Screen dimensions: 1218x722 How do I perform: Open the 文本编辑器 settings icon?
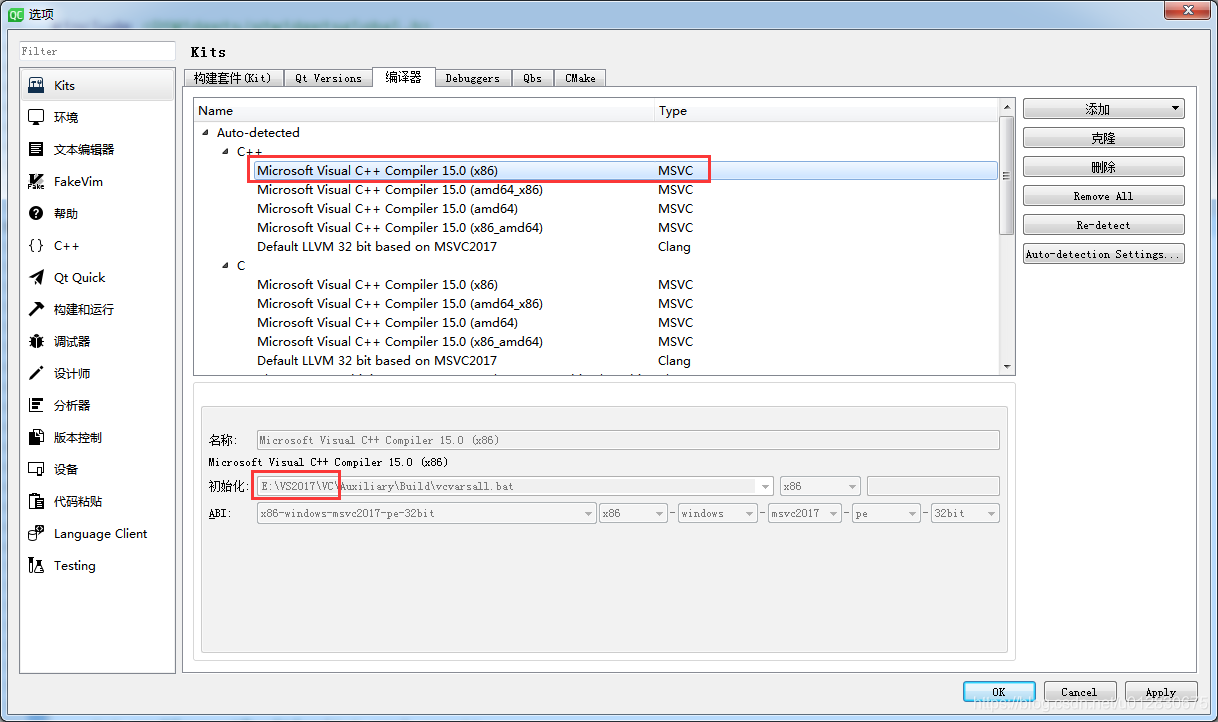click(36, 149)
